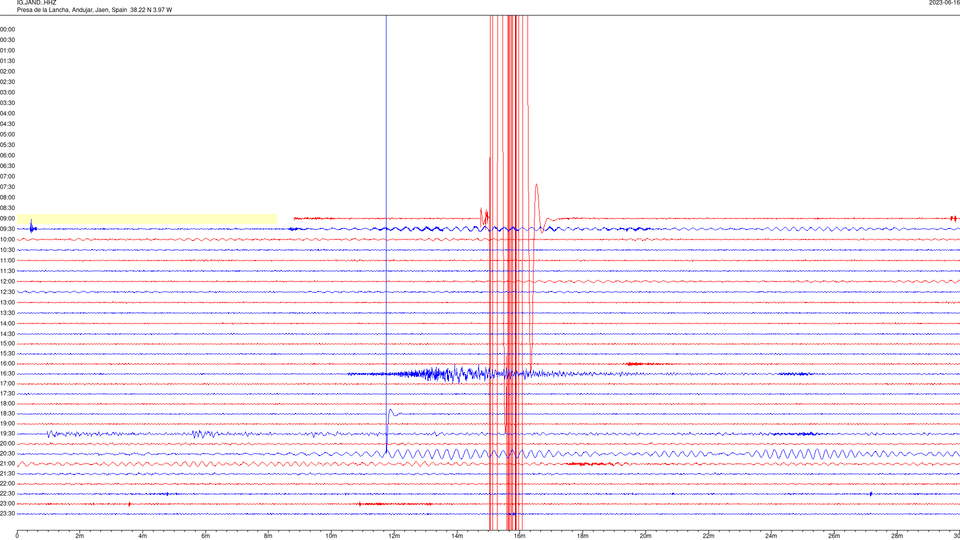Click the "22:30" trace label
The width and height of the screenshot is (960, 540).
[7, 493]
